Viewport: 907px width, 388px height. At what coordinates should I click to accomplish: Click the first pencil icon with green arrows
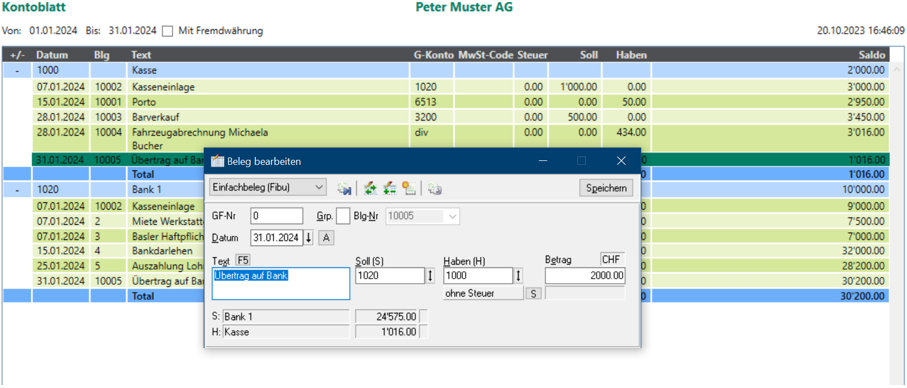[x=371, y=187]
